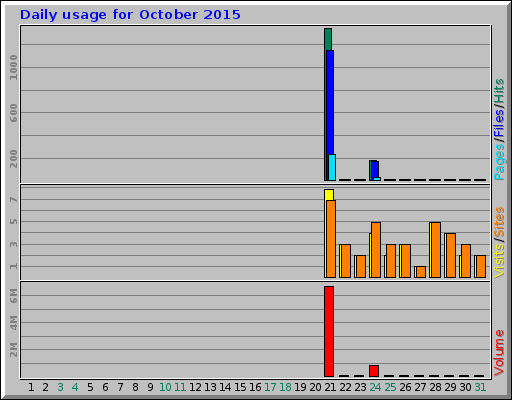Click the blue Files bar for day 21
This screenshot has width=512, height=400.
click(330, 102)
